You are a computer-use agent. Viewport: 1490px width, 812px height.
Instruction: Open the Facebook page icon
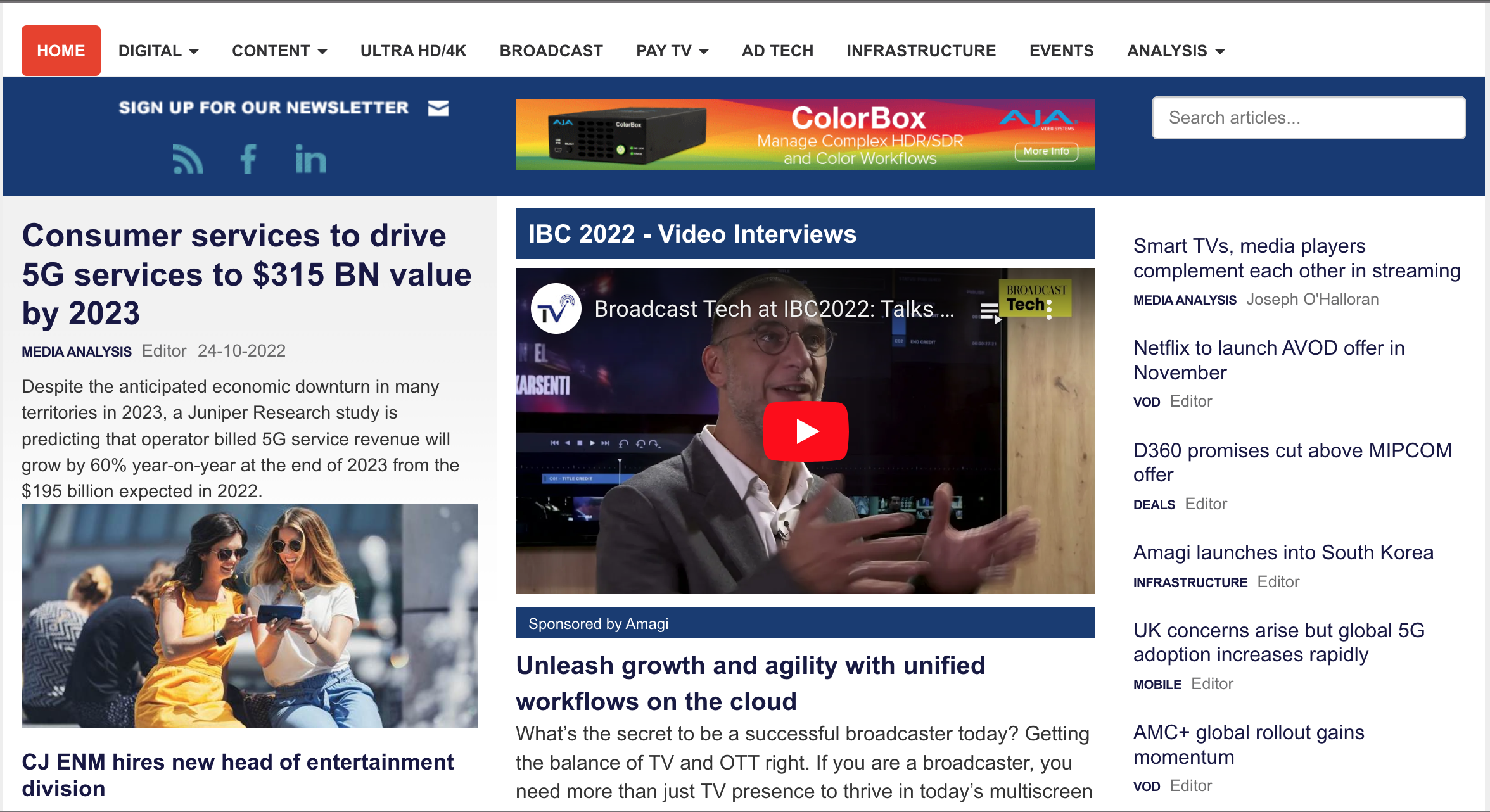click(248, 159)
